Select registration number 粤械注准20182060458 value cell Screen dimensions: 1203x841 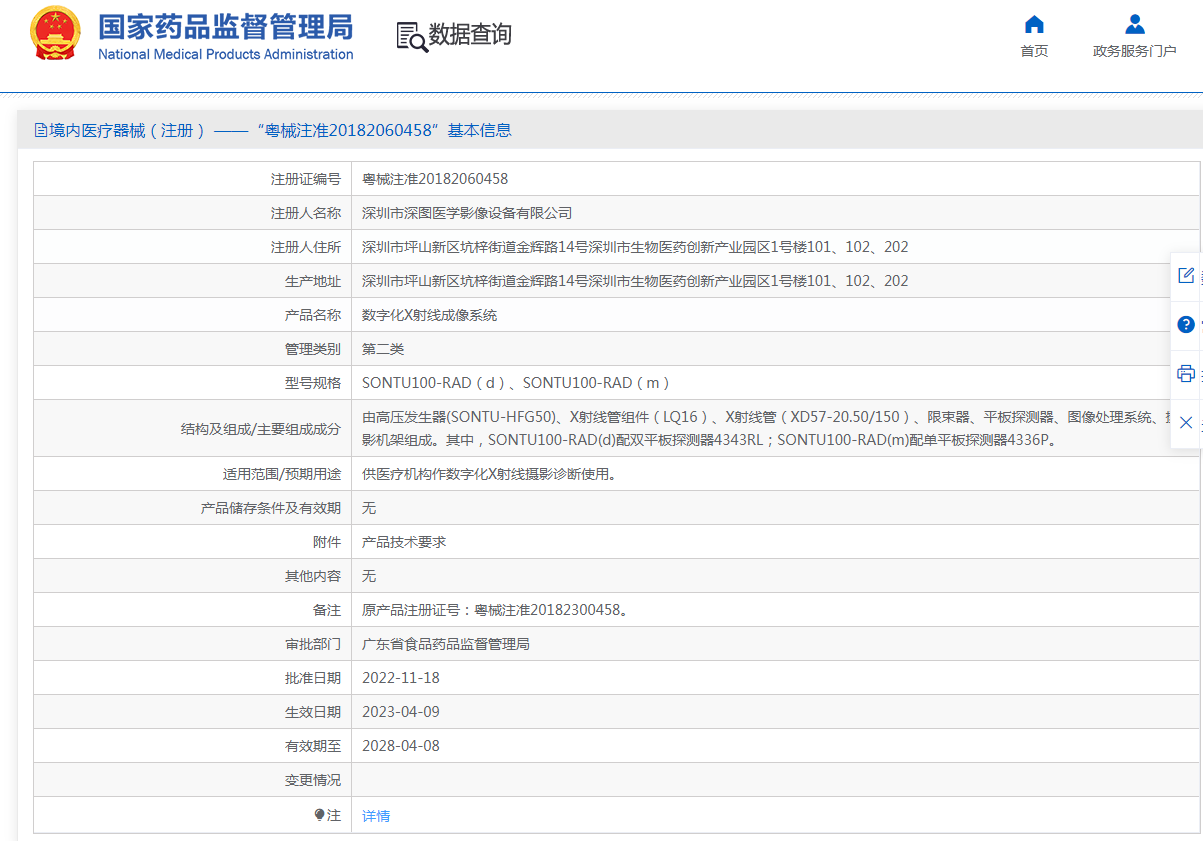tap(435, 179)
